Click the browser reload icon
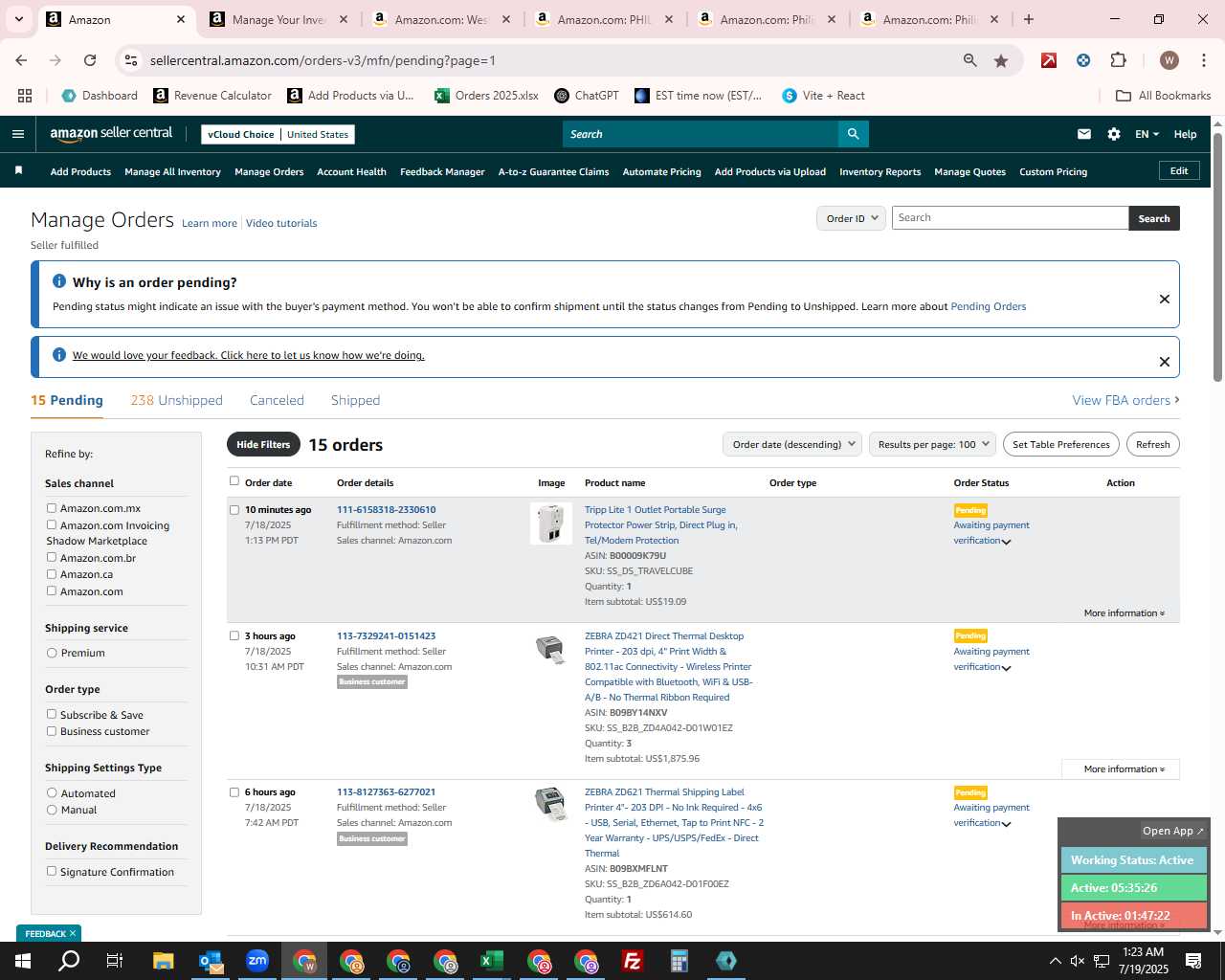Image resolution: width=1225 pixels, height=980 pixels. pyautogui.click(x=90, y=60)
